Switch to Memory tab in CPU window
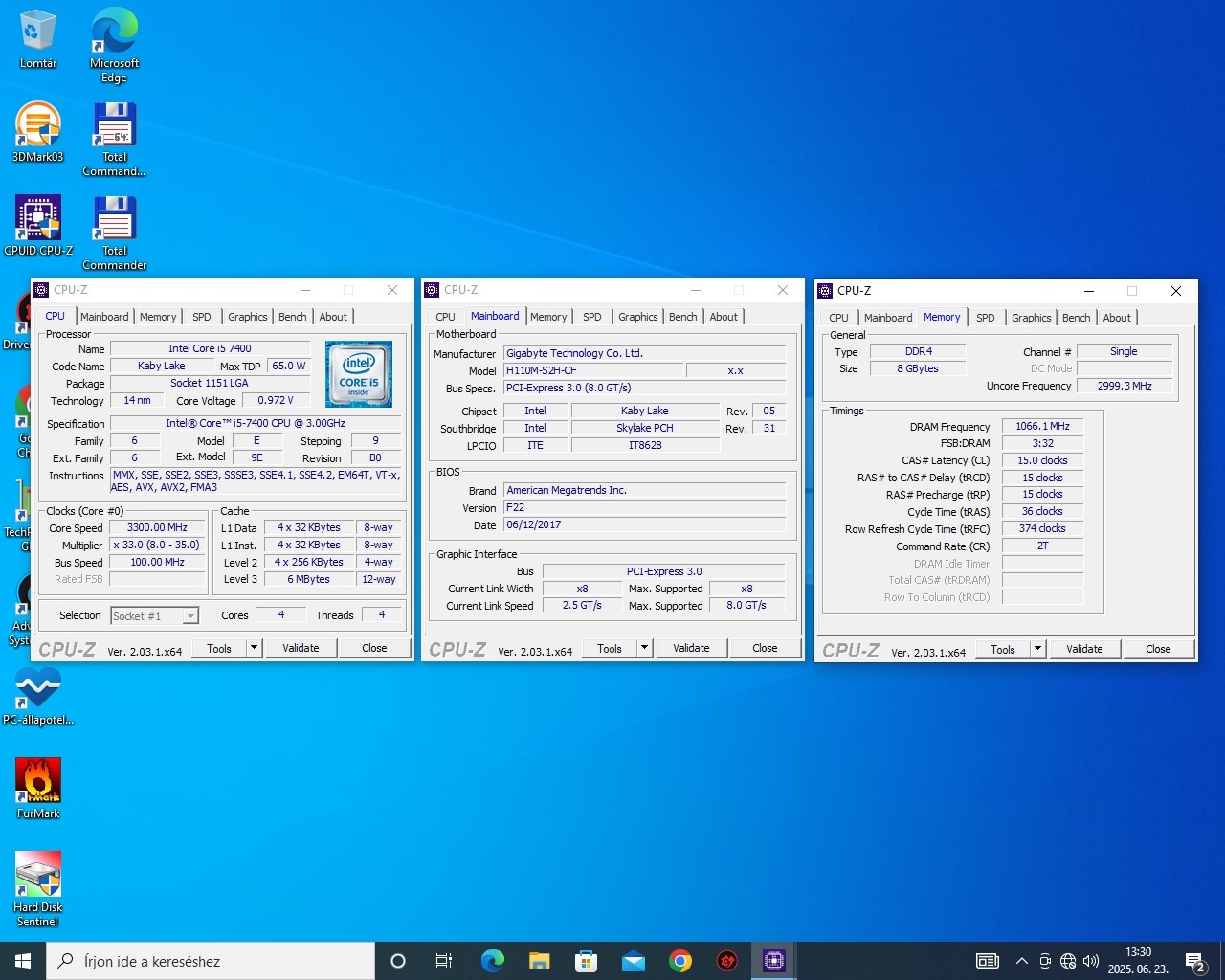Screen dimensions: 1225x980 click(x=158, y=317)
